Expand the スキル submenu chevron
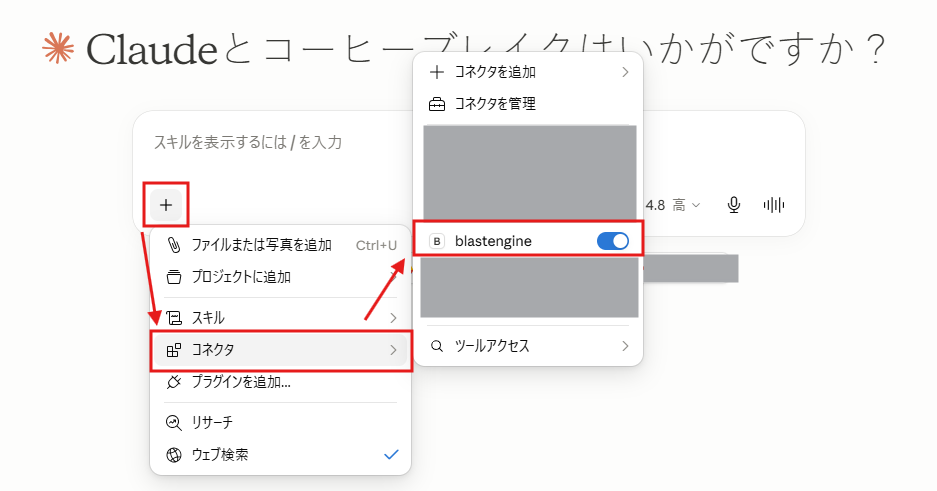Image resolution: width=937 pixels, height=491 pixels. 393,318
